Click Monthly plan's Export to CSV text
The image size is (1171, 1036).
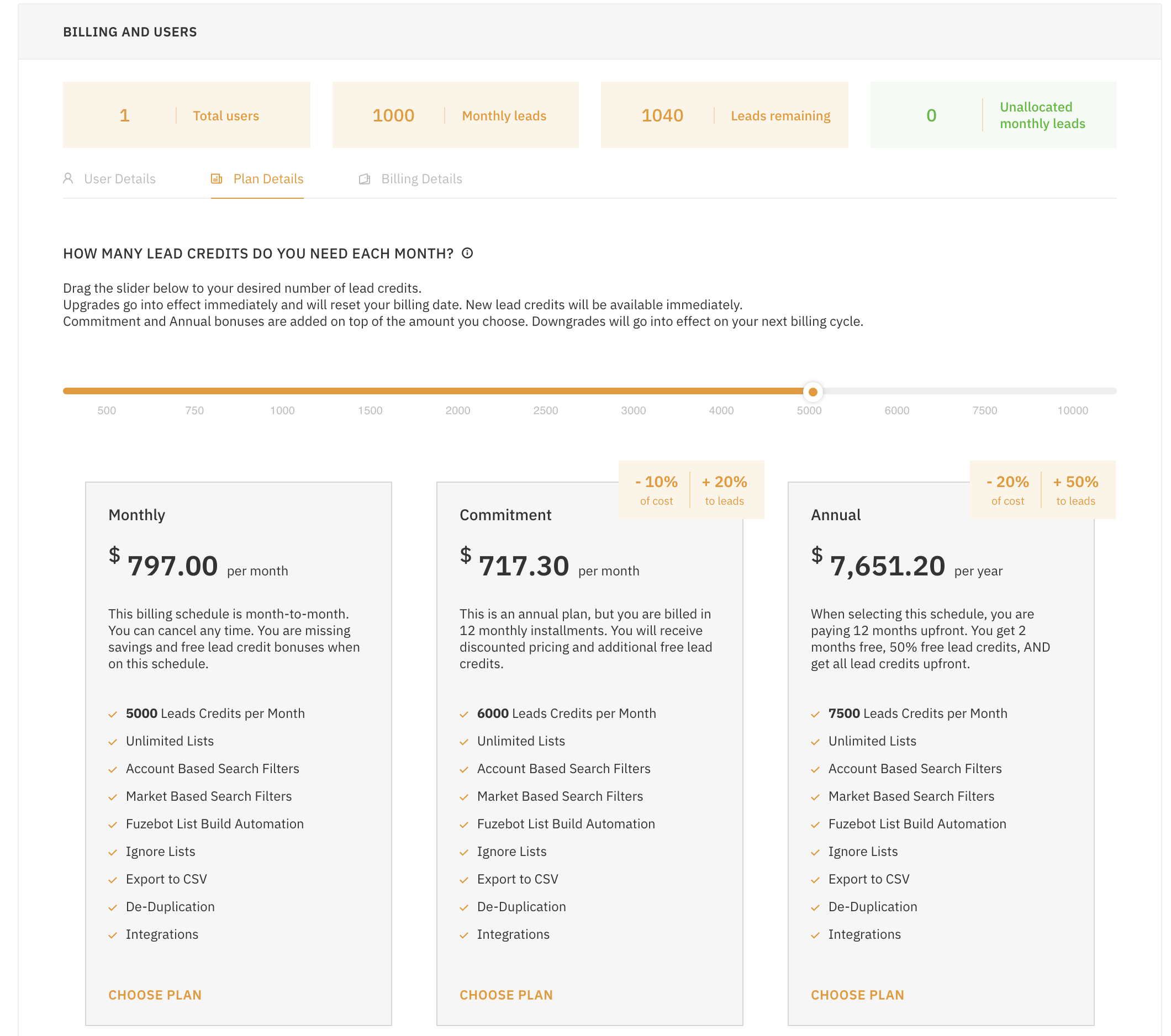tap(166, 879)
